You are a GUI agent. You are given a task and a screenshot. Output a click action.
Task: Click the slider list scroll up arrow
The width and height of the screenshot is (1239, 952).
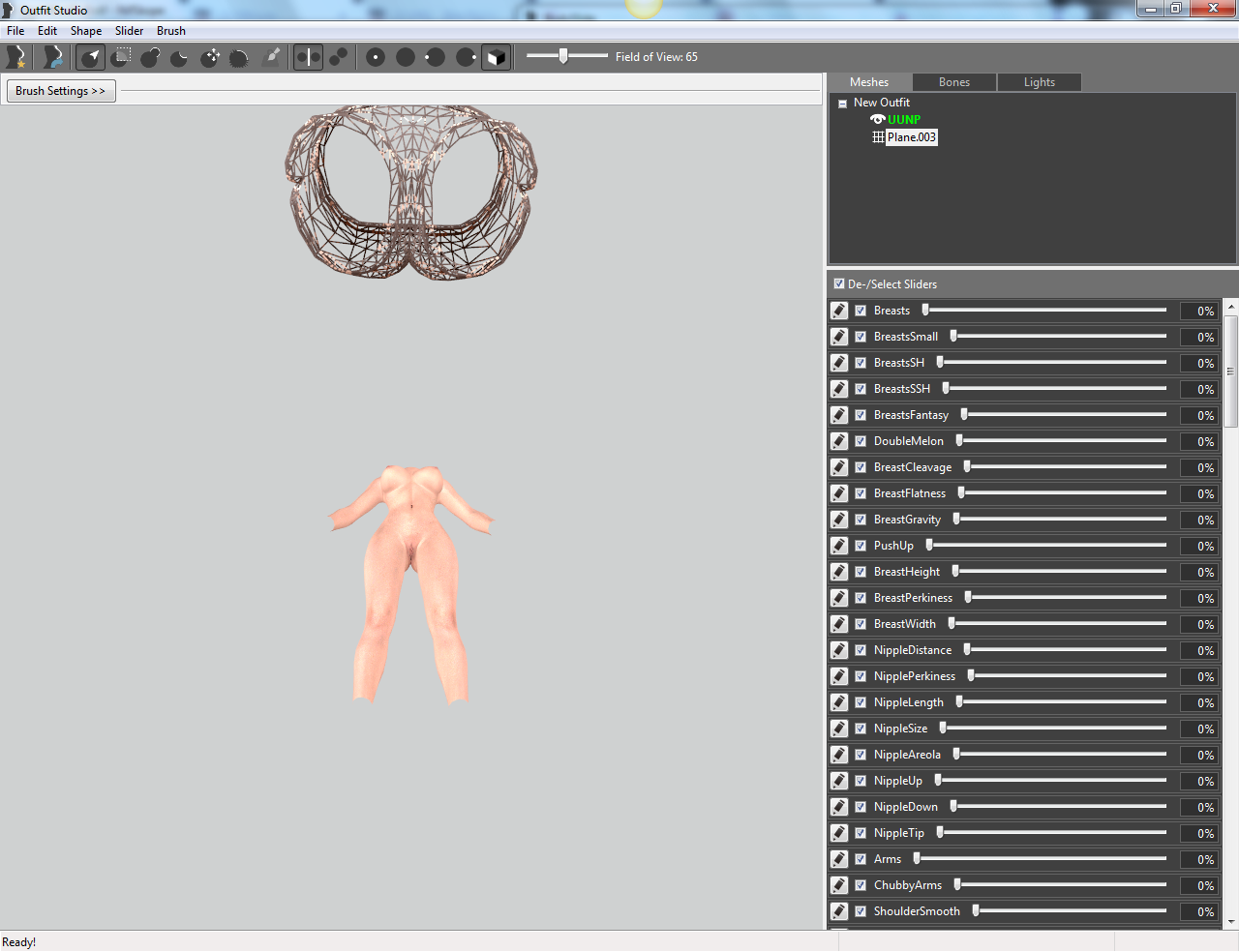tap(1231, 307)
